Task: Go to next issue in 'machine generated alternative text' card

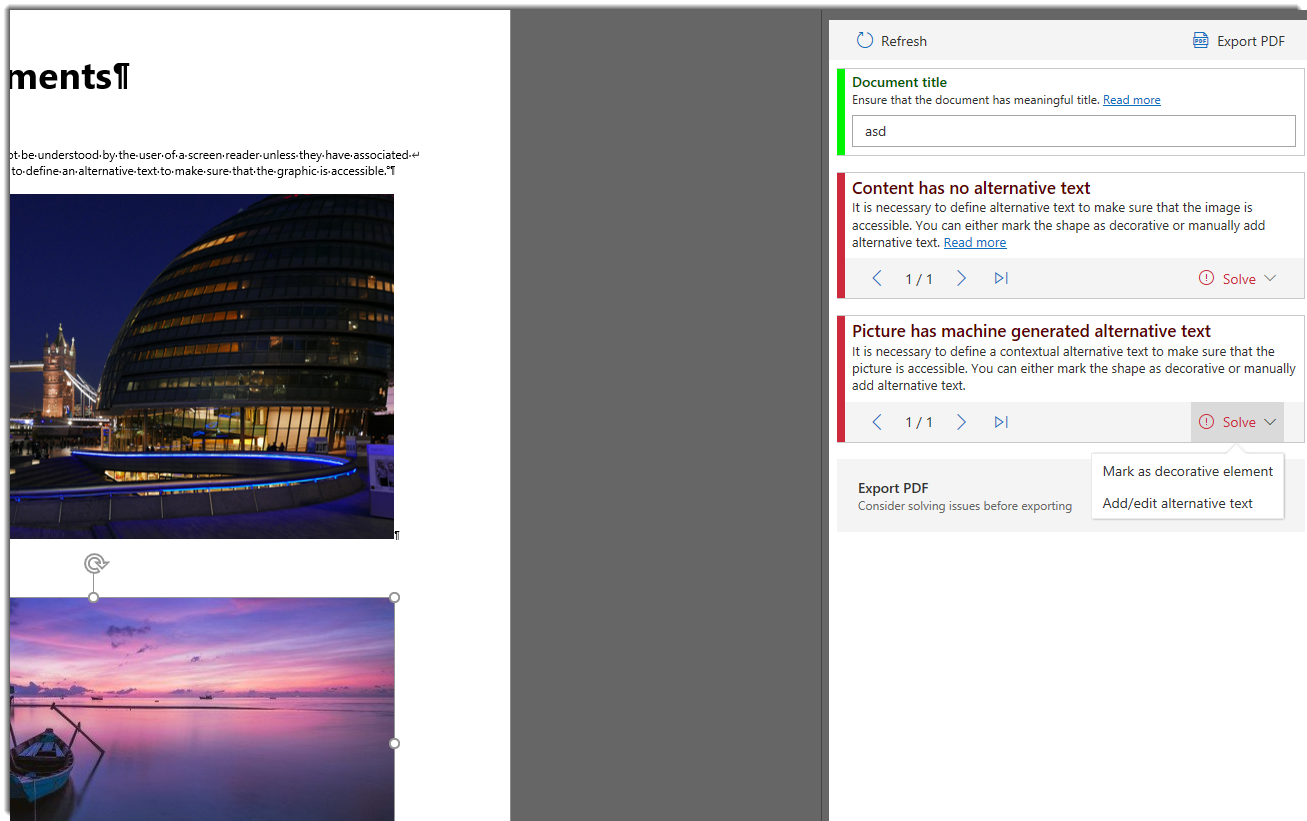Action: click(961, 422)
